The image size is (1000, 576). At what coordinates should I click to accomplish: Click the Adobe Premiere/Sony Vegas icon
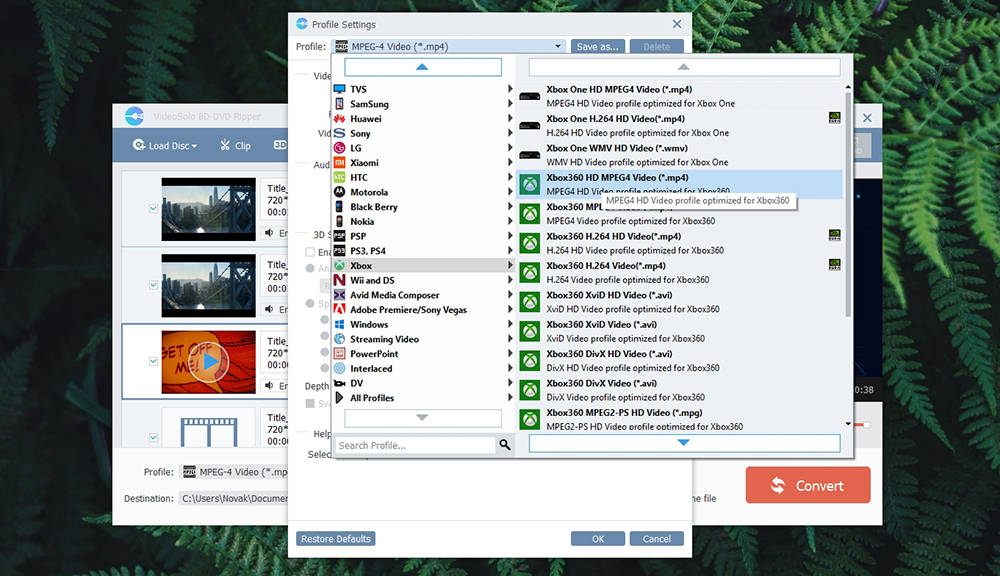[x=339, y=309]
